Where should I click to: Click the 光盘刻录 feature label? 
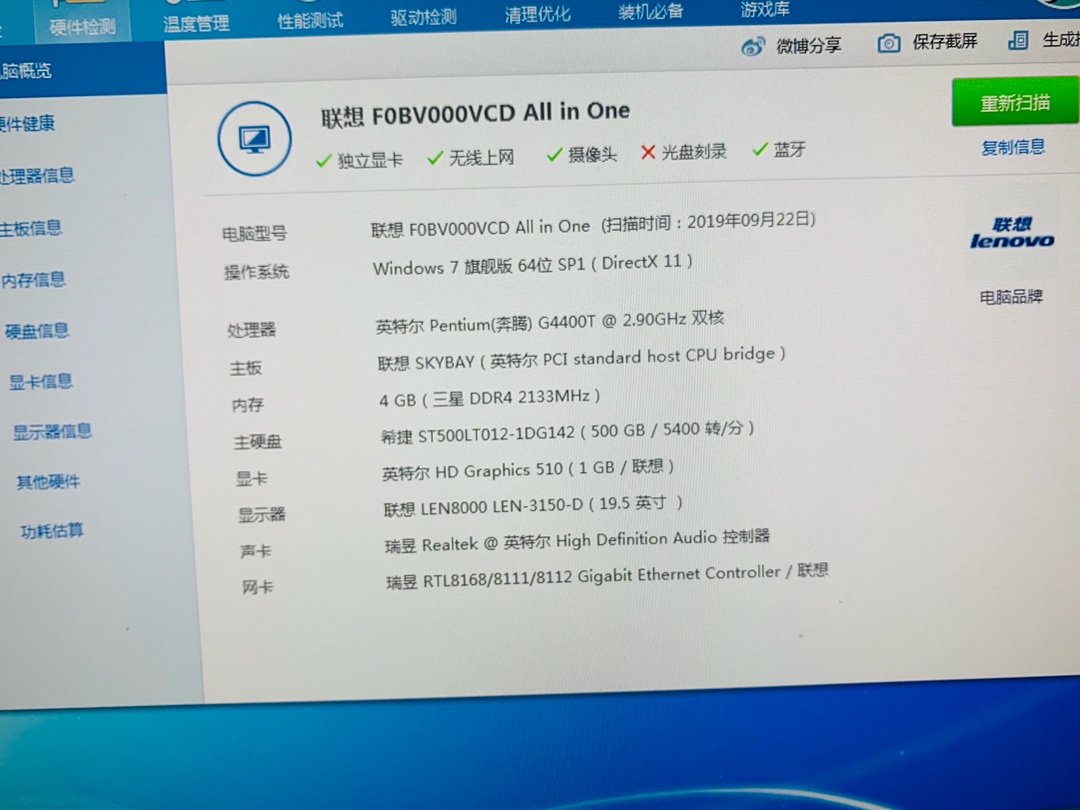click(x=694, y=152)
